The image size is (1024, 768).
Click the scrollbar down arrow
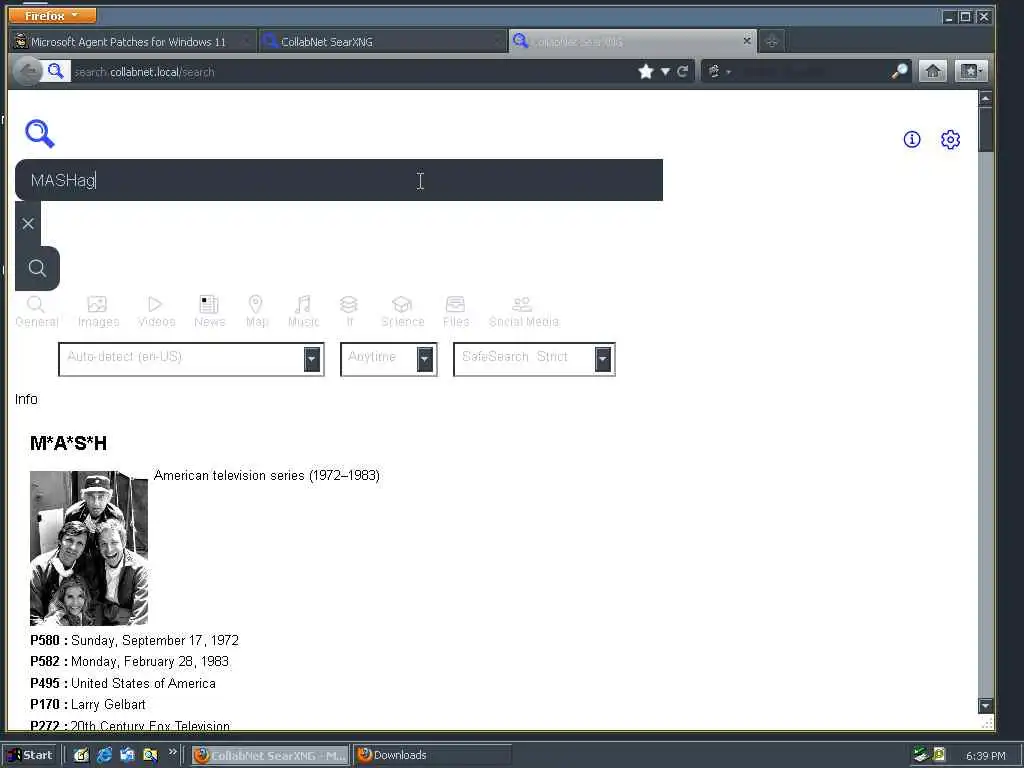click(x=985, y=705)
